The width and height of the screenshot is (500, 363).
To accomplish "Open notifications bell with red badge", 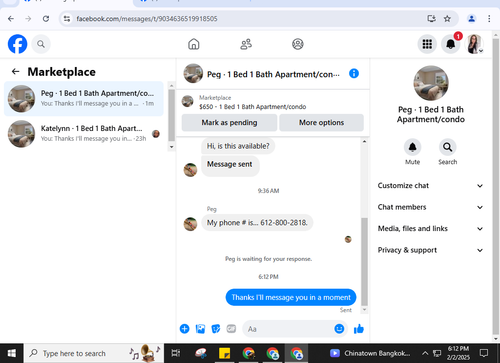I will click(451, 44).
